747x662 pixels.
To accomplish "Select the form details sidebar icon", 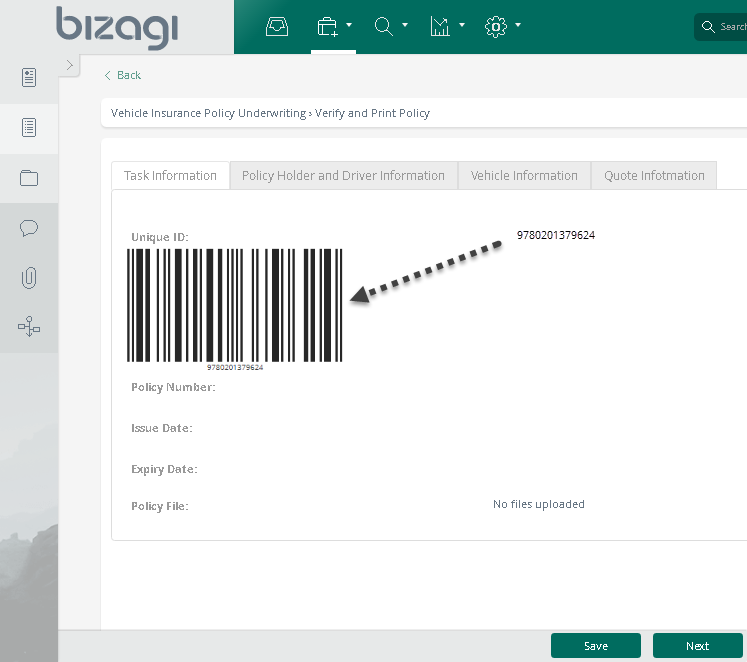I will [29, 128].
